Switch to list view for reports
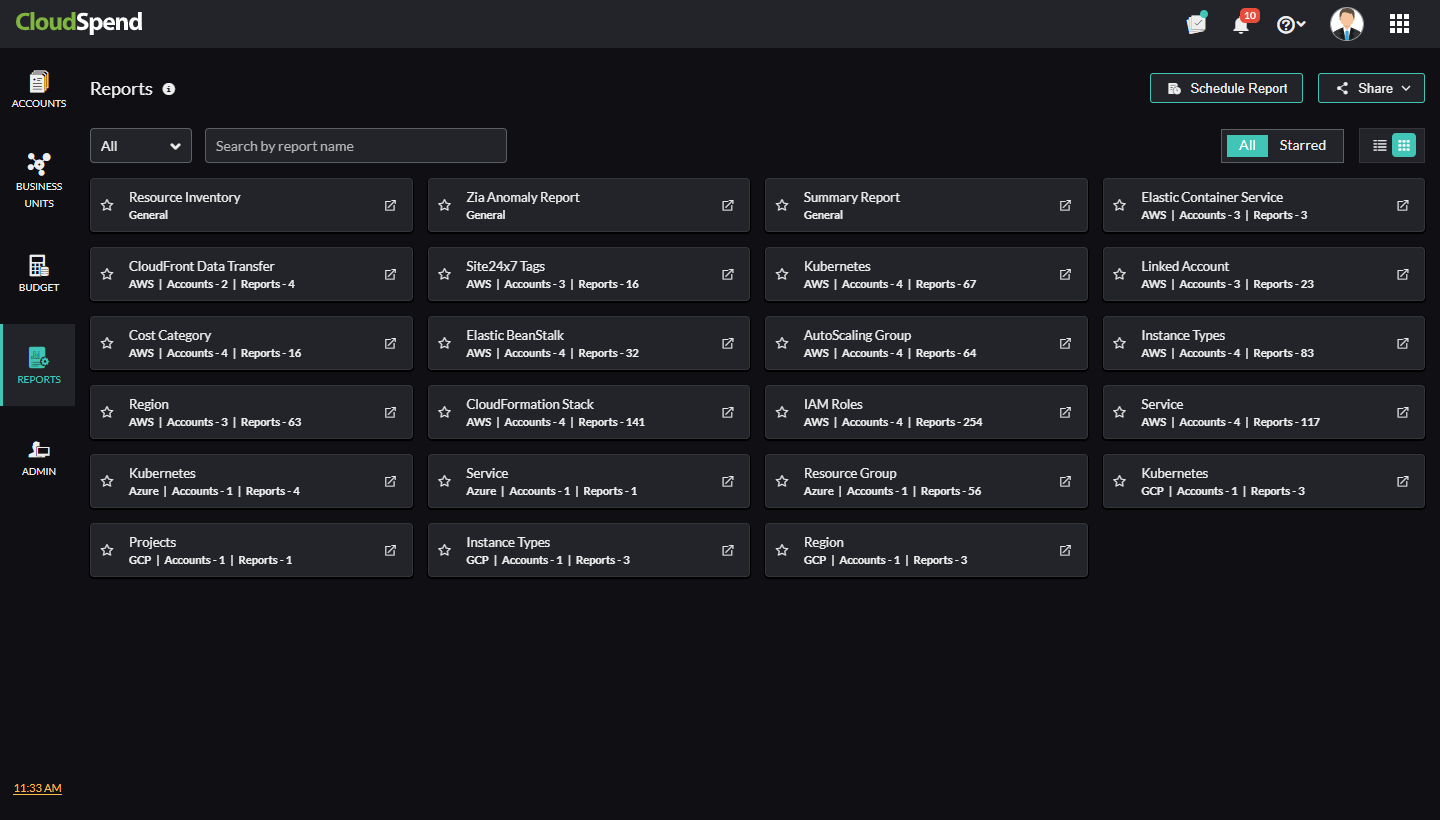1440x820 pixels. (1379, 145)
